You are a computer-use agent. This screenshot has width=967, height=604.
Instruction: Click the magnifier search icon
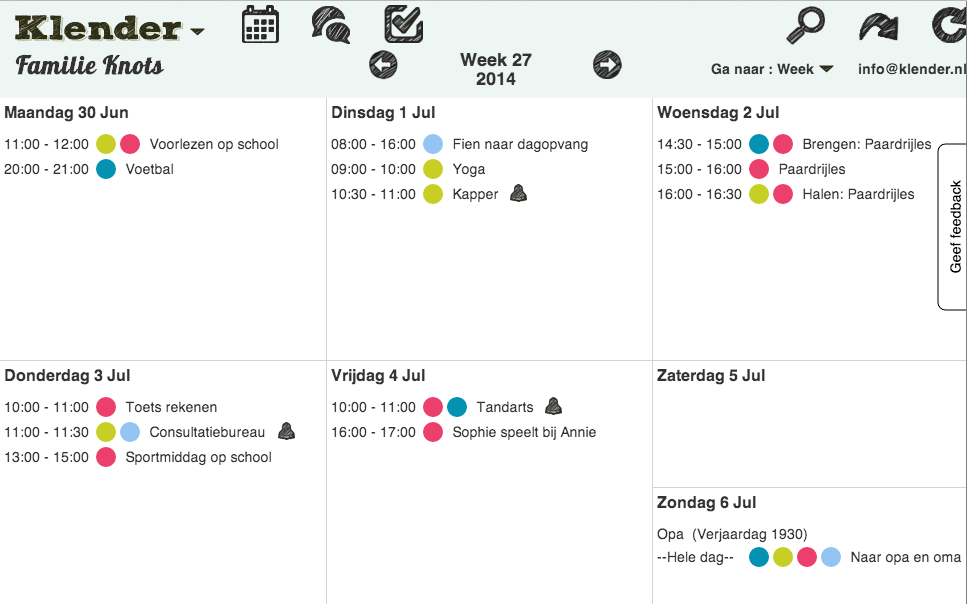click(x=805, y=26)
